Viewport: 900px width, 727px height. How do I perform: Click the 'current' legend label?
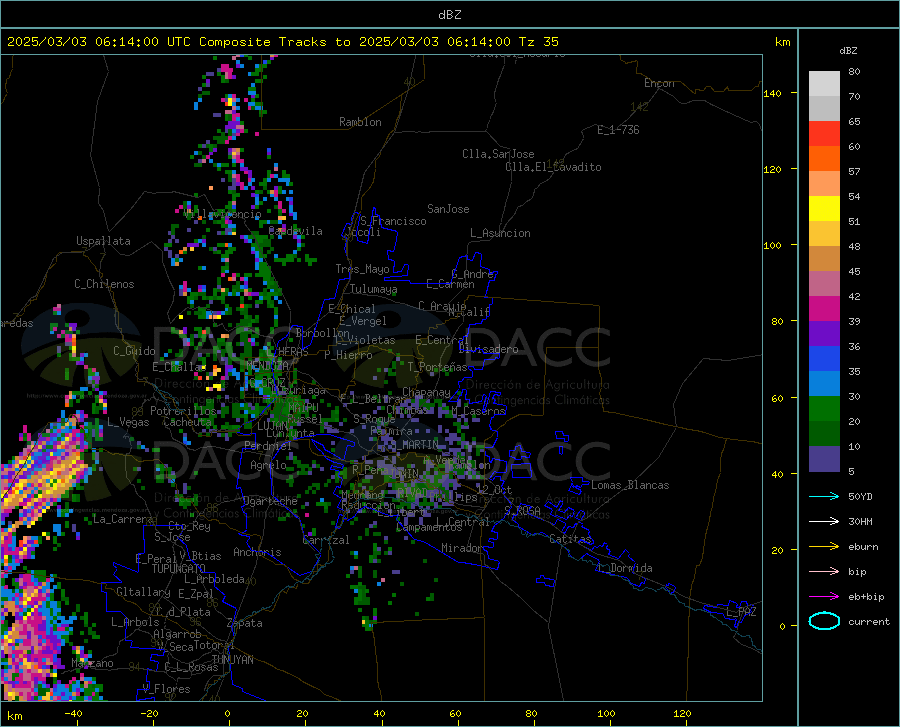(x=869, y=621)
